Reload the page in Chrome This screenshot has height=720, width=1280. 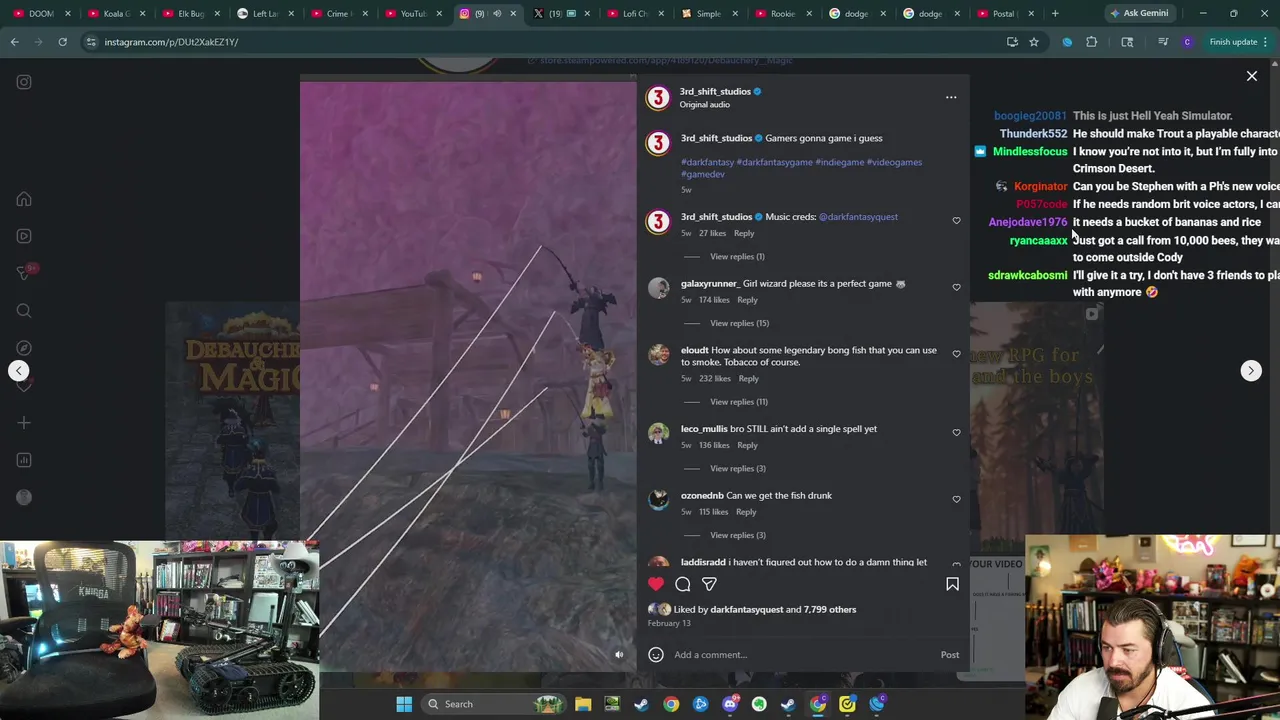pos(62,42)
